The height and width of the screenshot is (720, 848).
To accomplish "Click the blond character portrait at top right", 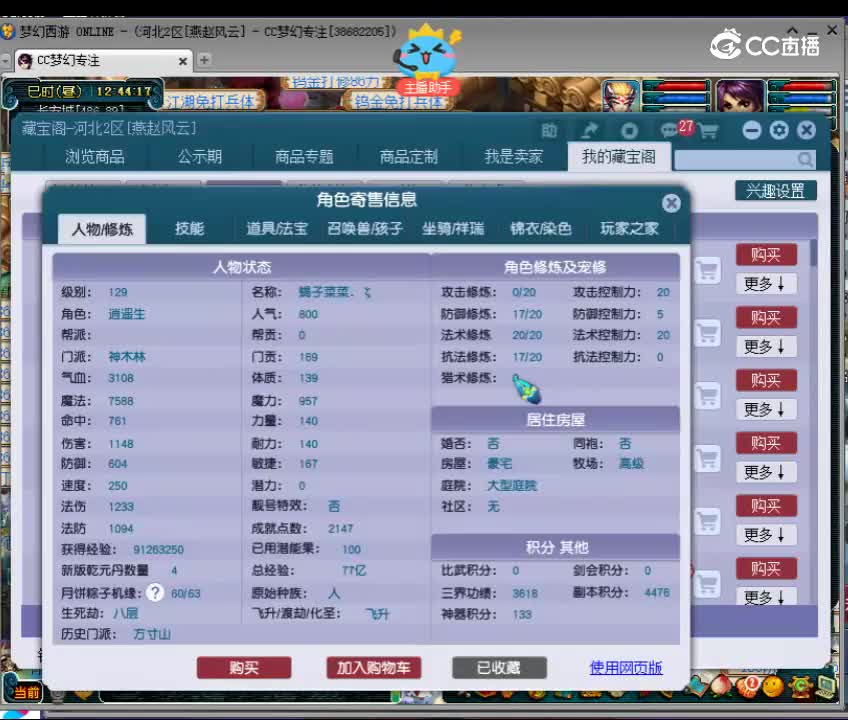I will click(621, 96).
